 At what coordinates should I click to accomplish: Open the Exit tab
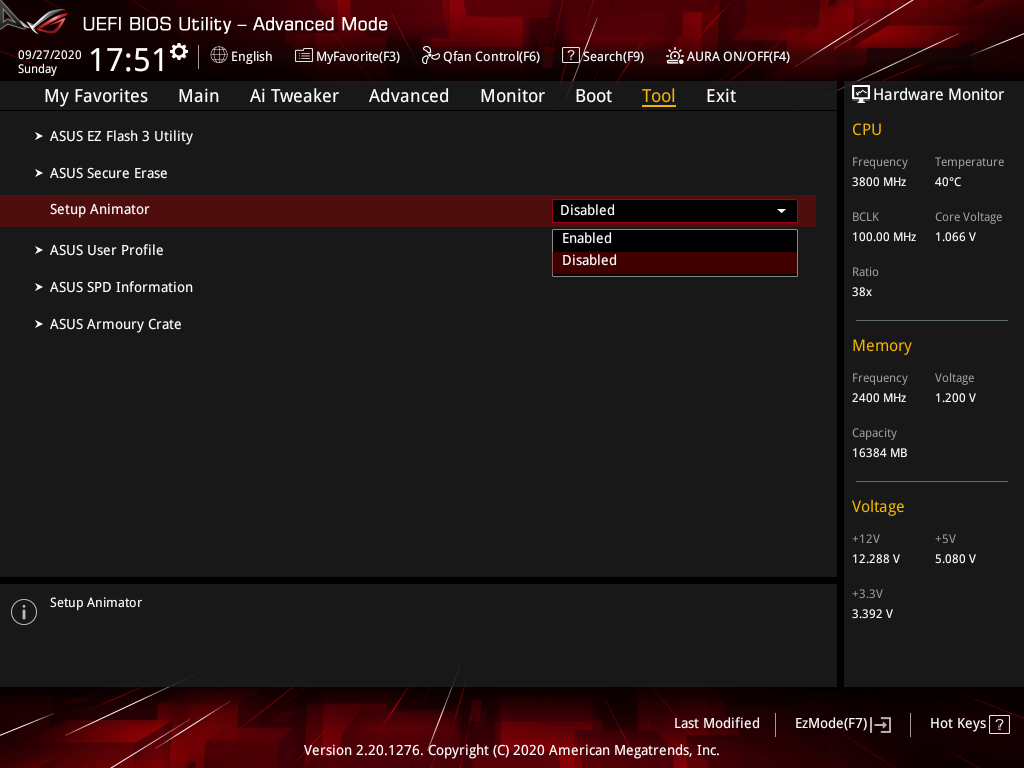coord(721,96)
